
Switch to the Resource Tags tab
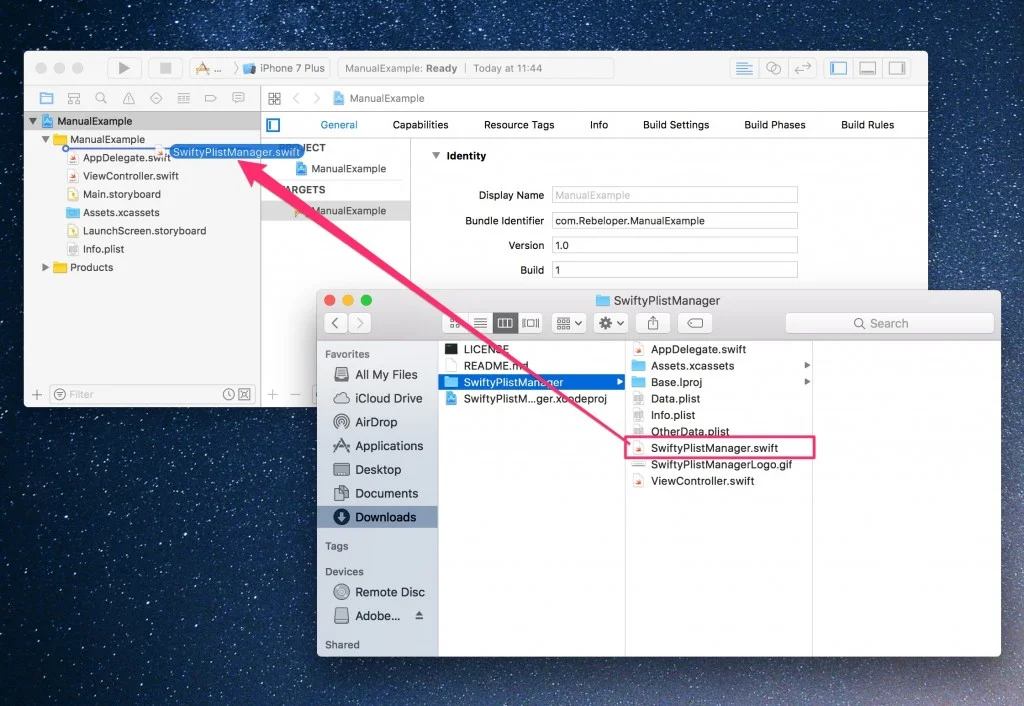[x=519, y=125]
